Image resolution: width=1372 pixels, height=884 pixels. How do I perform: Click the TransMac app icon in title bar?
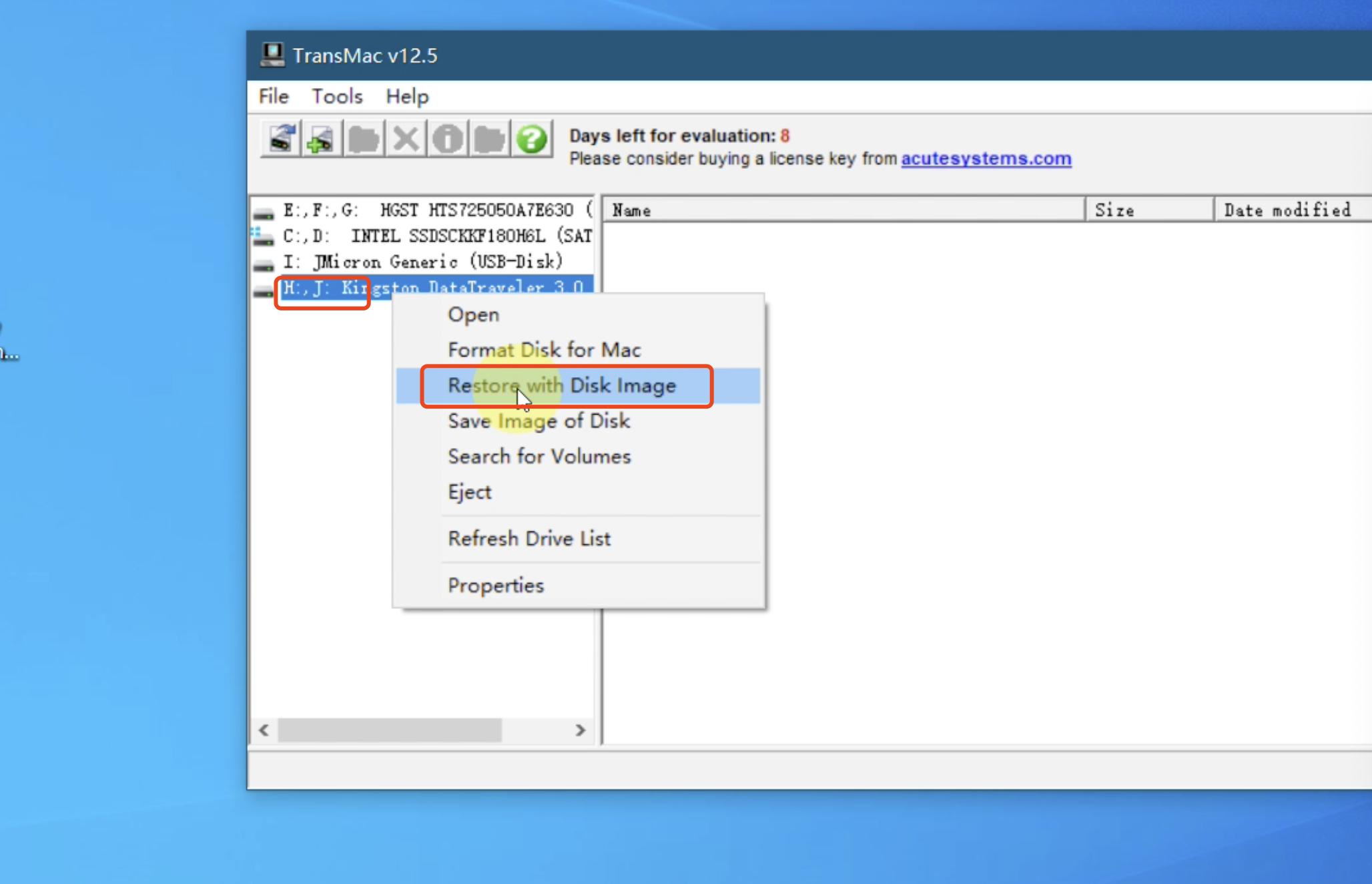(272, 55)
